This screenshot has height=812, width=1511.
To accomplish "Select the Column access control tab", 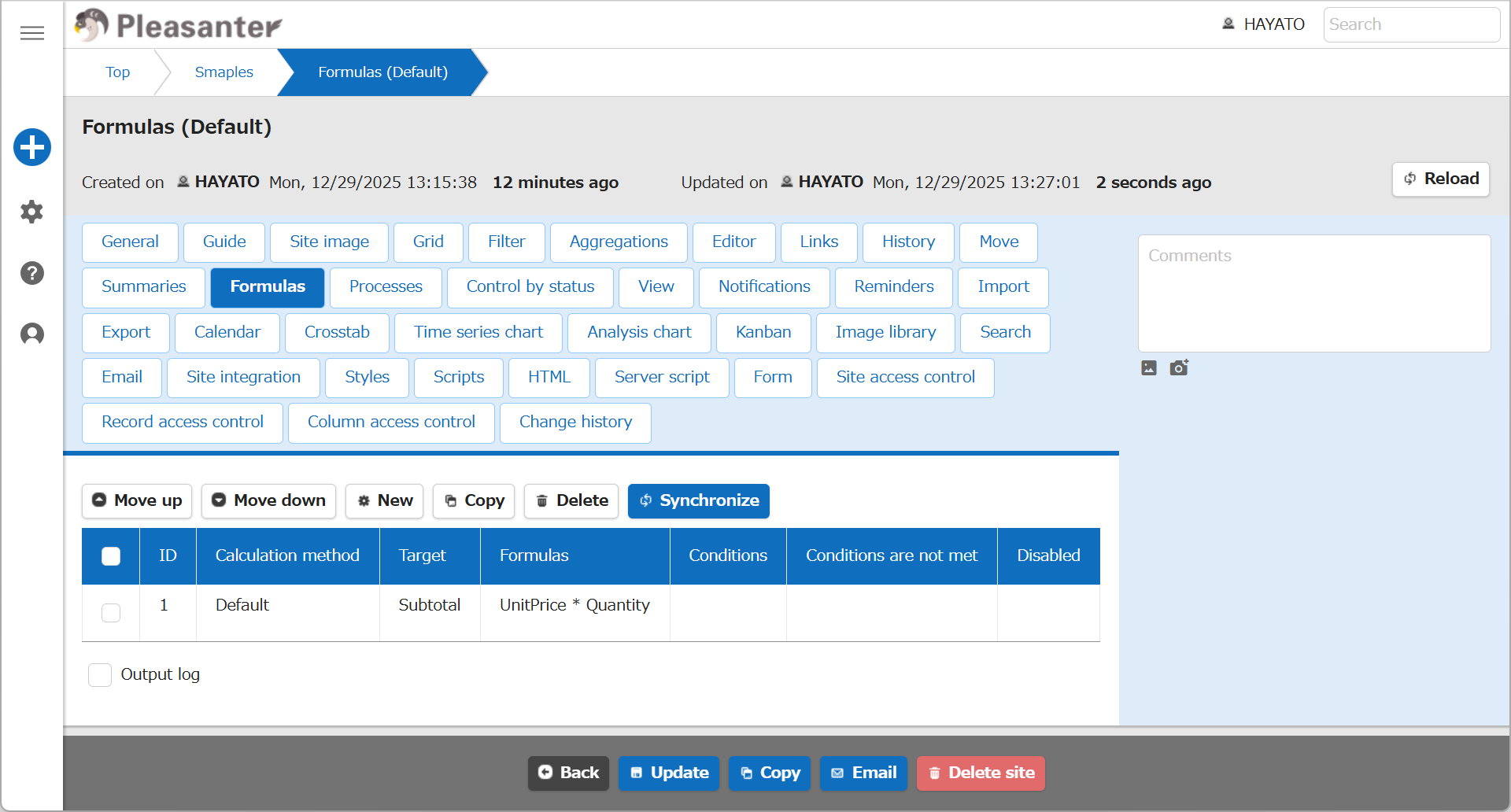I will [391, 423].
